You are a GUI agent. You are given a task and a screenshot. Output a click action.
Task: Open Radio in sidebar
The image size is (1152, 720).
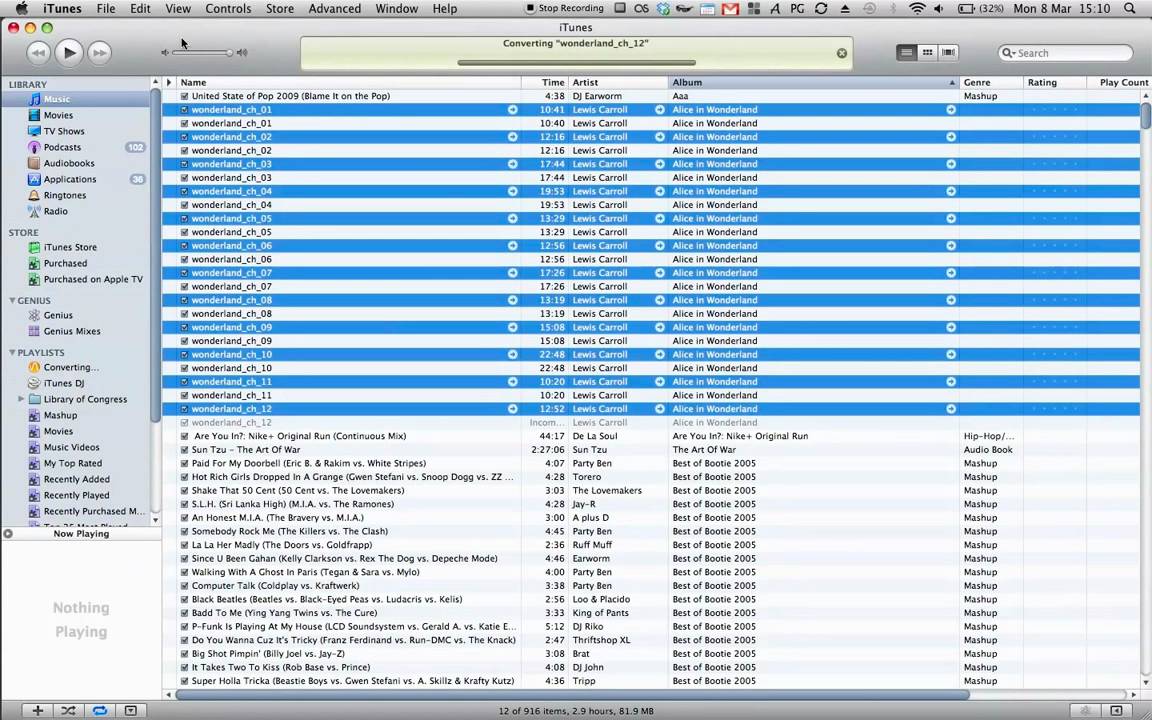click(55, 212)
